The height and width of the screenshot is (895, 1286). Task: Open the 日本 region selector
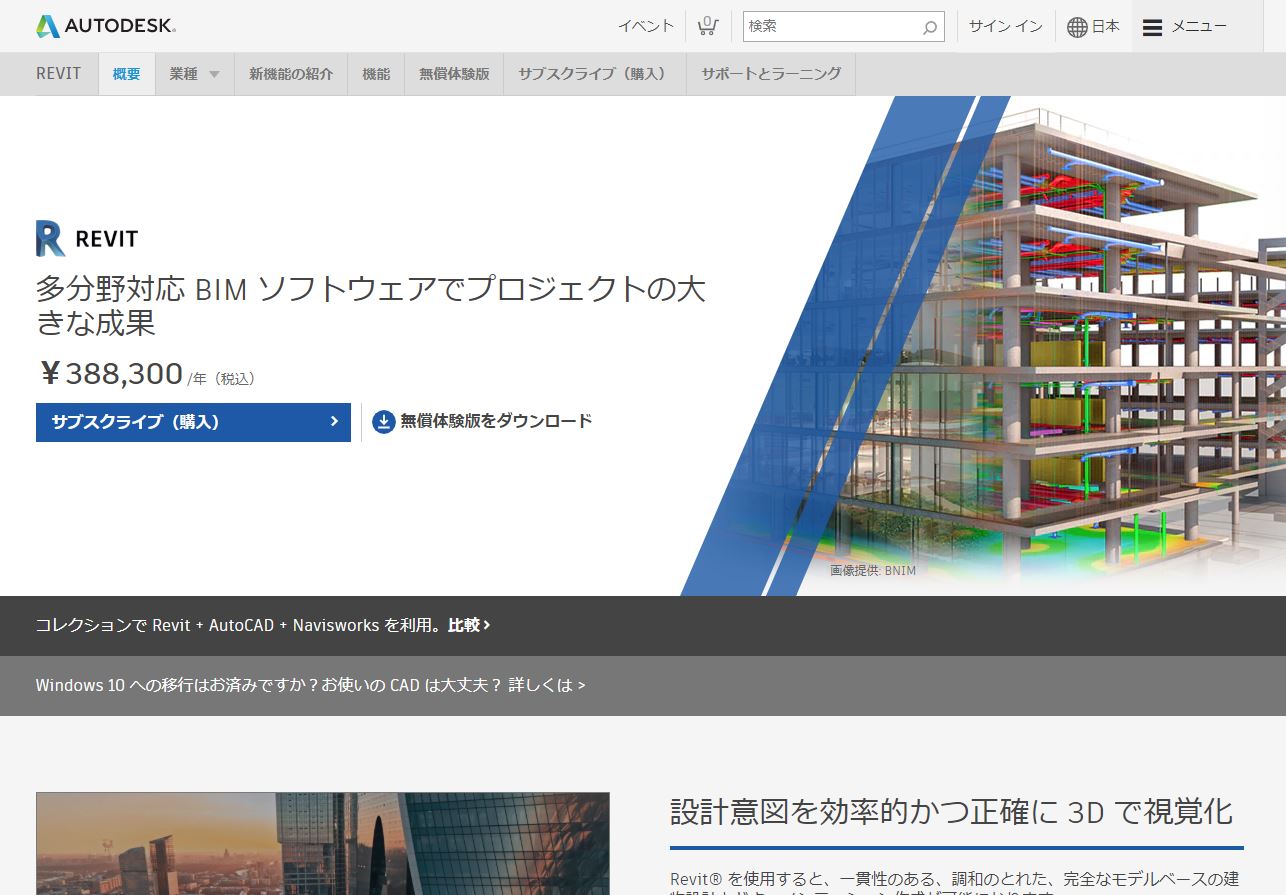tap(1105, 27)
